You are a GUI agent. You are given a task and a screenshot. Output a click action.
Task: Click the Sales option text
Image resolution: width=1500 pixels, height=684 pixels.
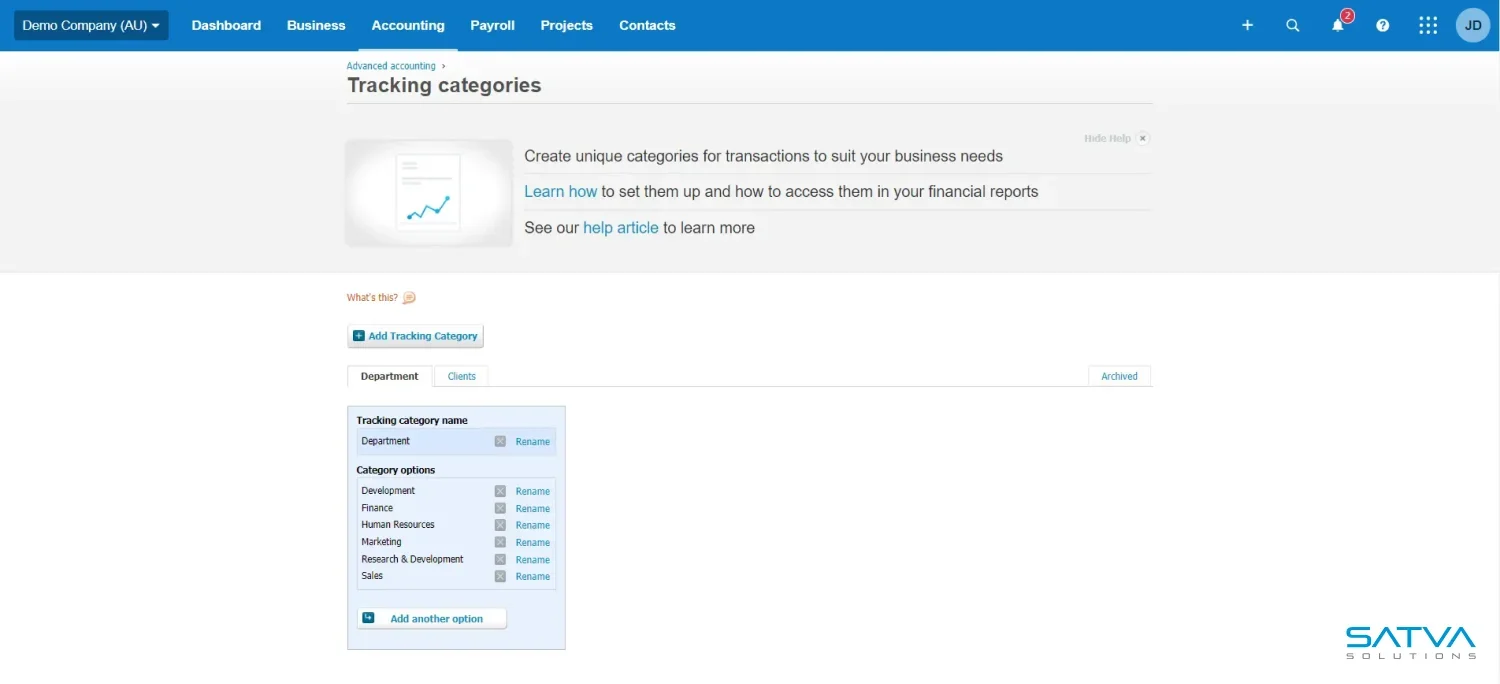pyautogui.click(x=372, y=576)
